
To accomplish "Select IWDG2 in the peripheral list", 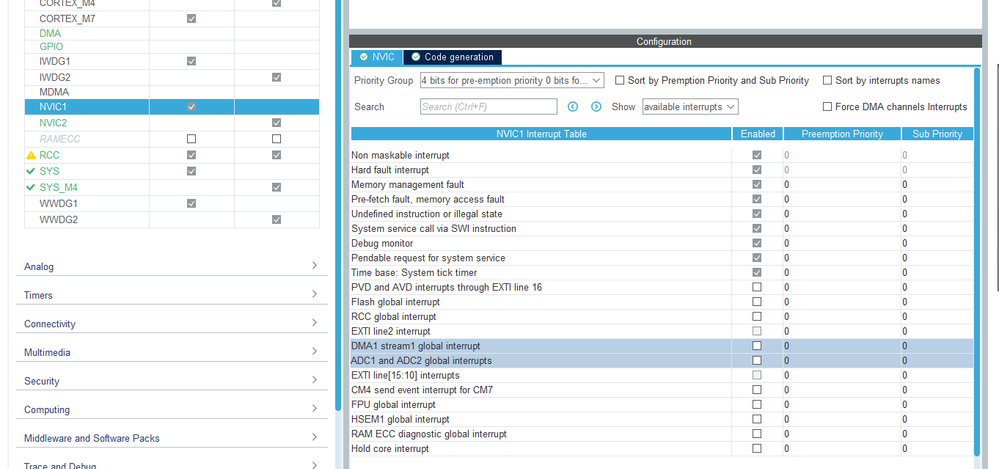I will pyautogui.click(x=171, y=77).
